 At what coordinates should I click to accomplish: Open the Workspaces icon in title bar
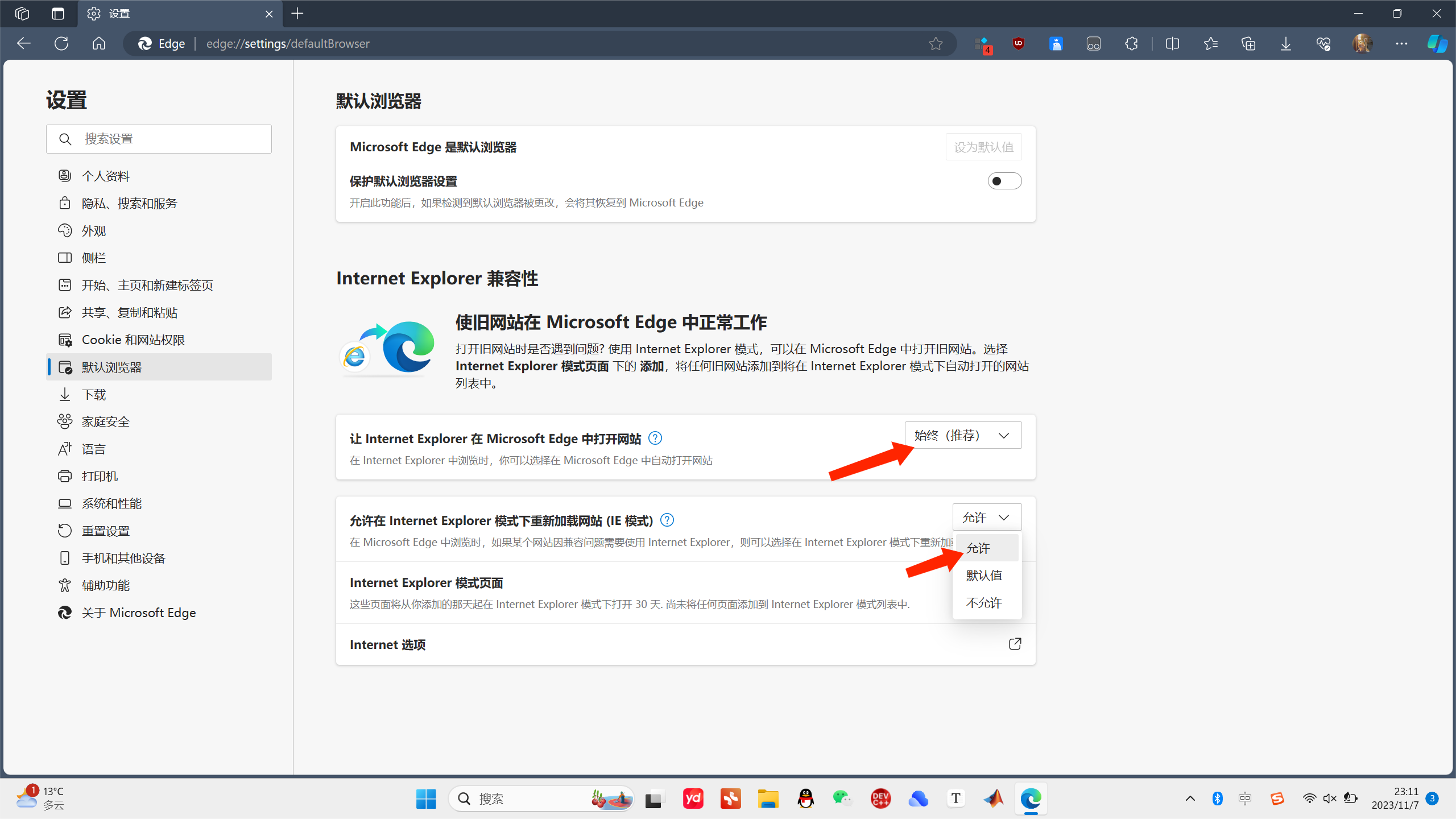pyautogui.click(x=22, y=14)
